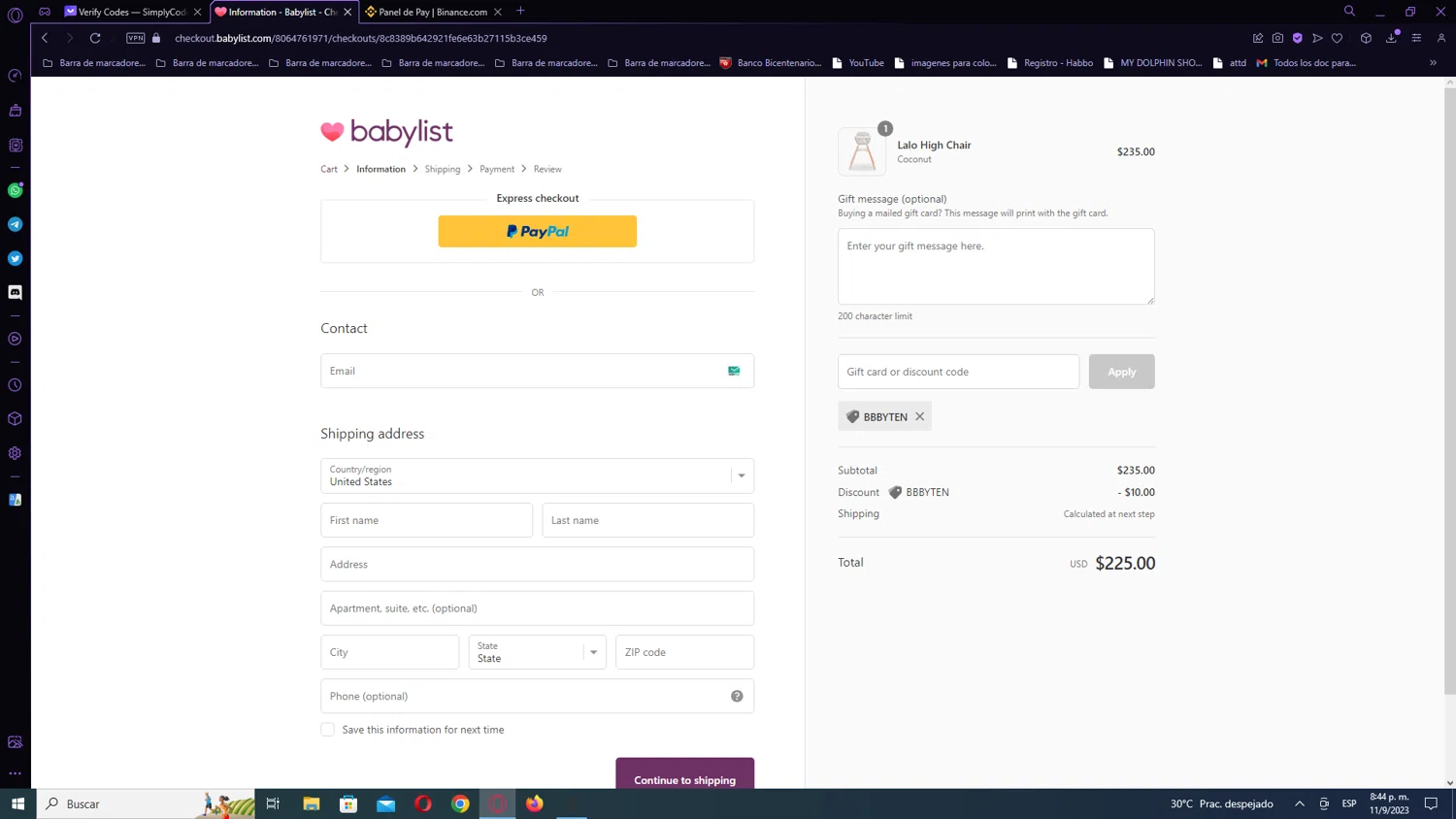The image size is (1456, 819).
Task: Focus the City field
Action: [x=389, y=652]
